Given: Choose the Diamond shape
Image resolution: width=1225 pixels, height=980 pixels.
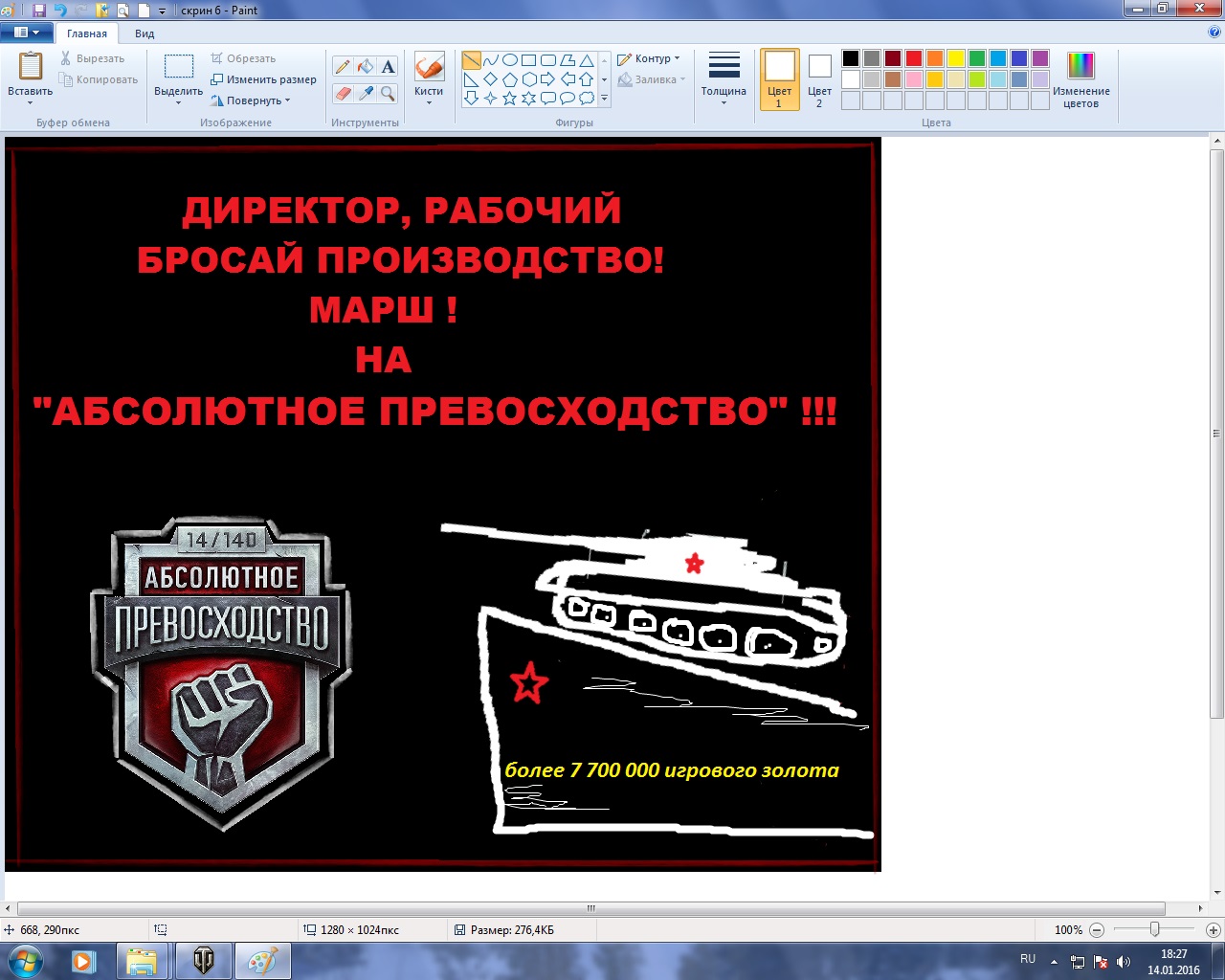Looking at the screenshot, I should click(x=490, y=79).
